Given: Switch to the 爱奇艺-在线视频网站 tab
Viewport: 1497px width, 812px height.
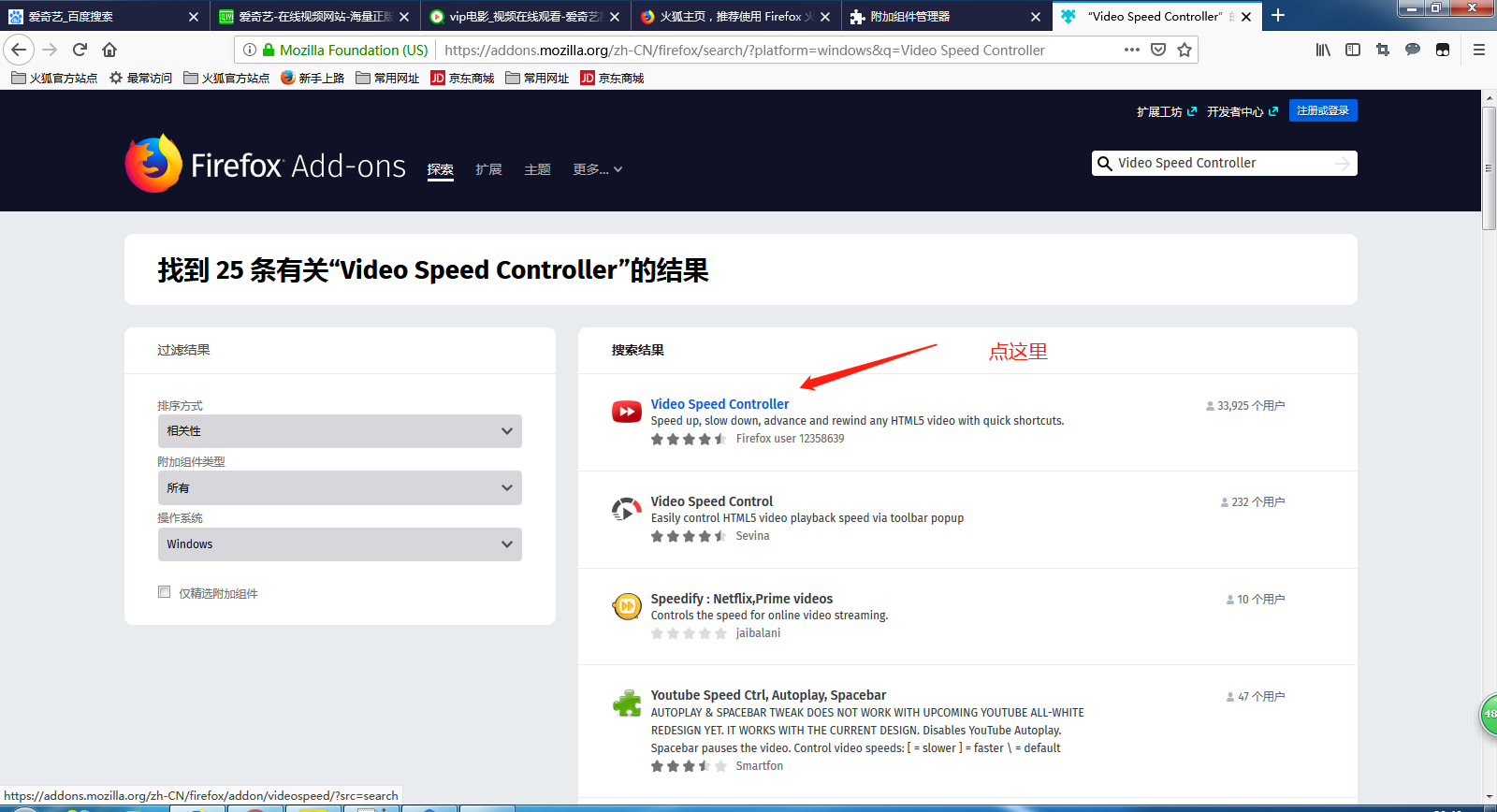Looking at the screenshot, I should tap(313, 17).
